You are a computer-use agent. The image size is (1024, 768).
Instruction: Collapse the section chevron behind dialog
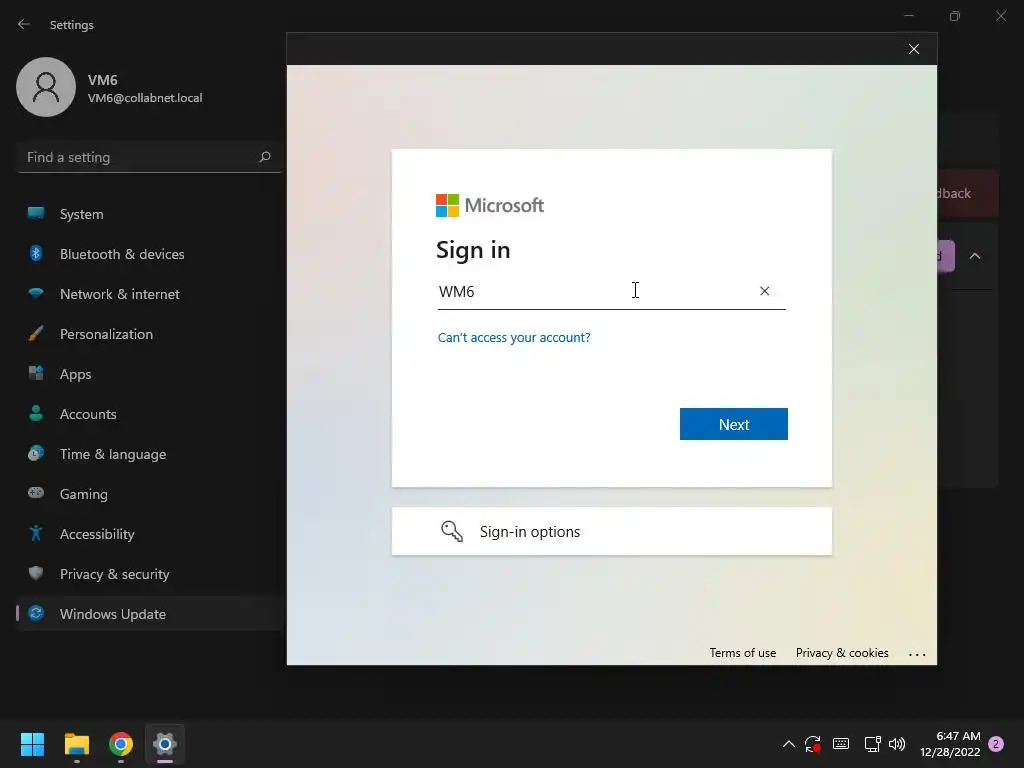coord(974,256)
